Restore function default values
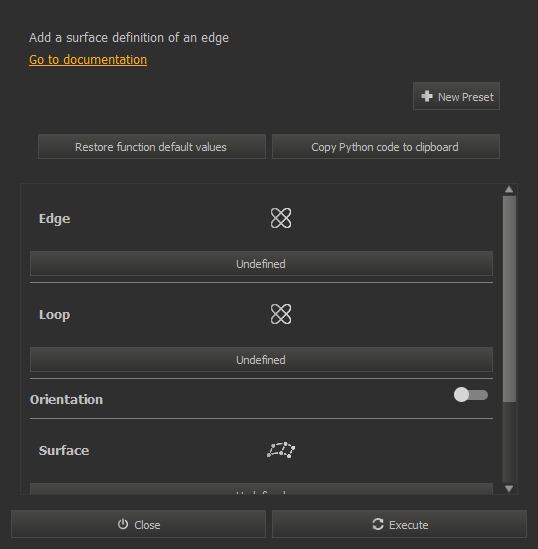 point(152,147)
